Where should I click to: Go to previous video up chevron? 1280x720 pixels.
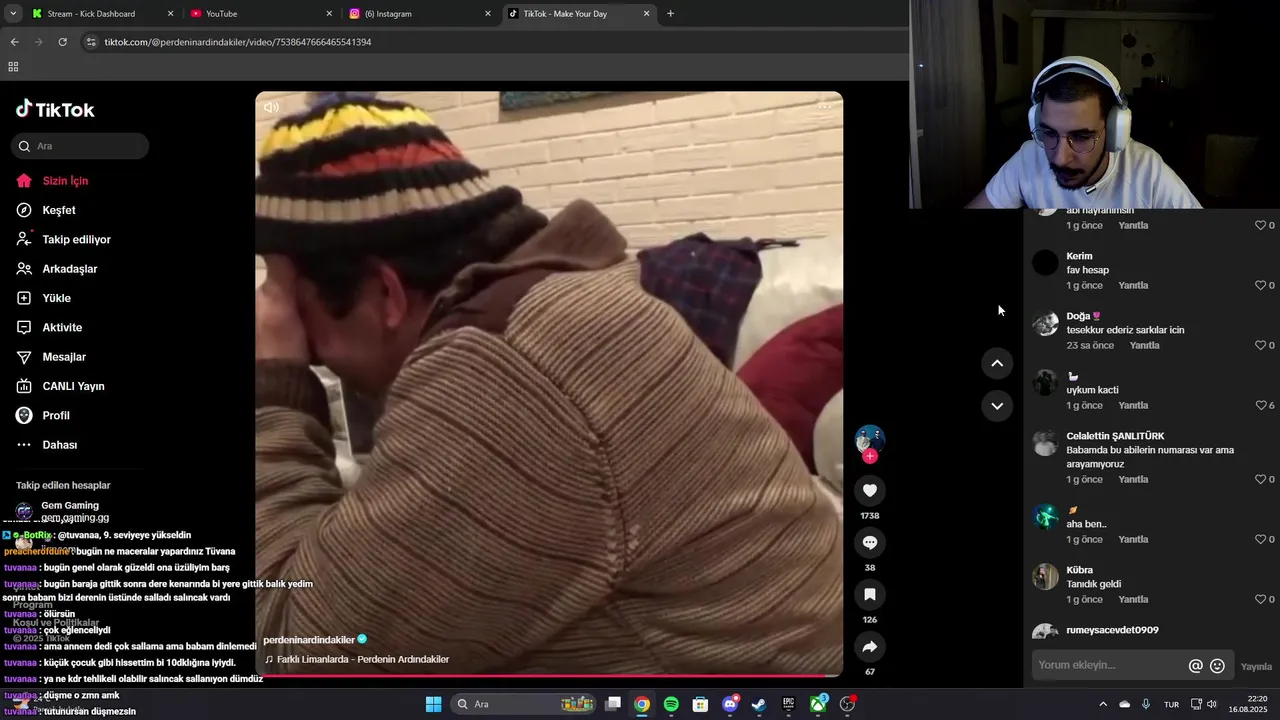pyautogui.click(x=997, y=364)
